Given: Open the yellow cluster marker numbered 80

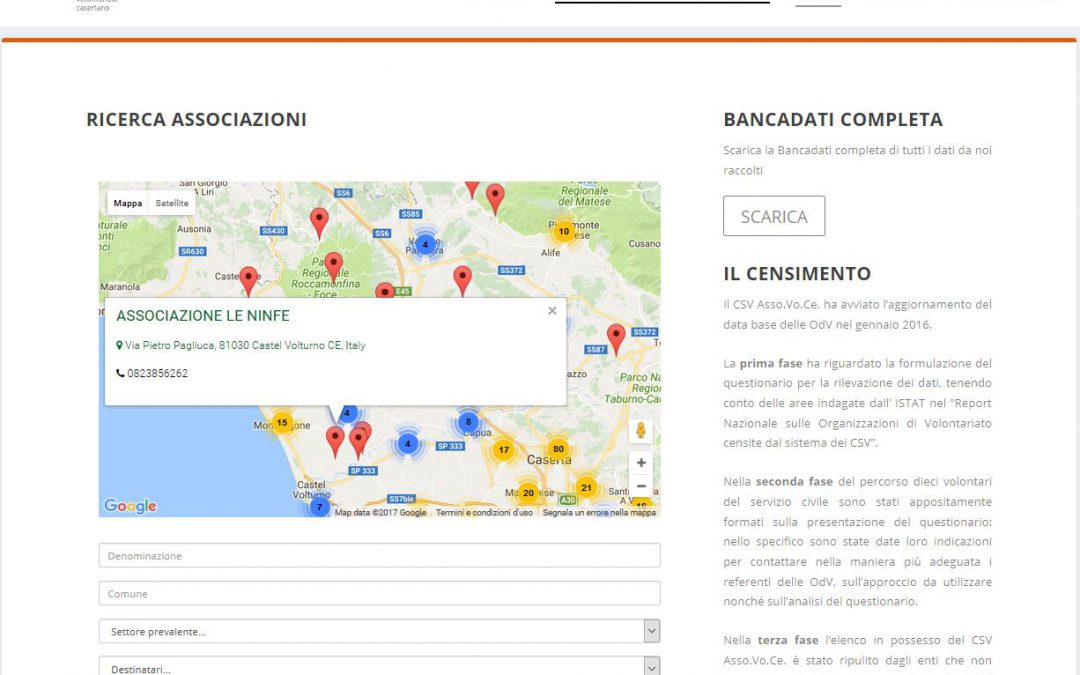Looking at the screenshot, I should (558, 449).
